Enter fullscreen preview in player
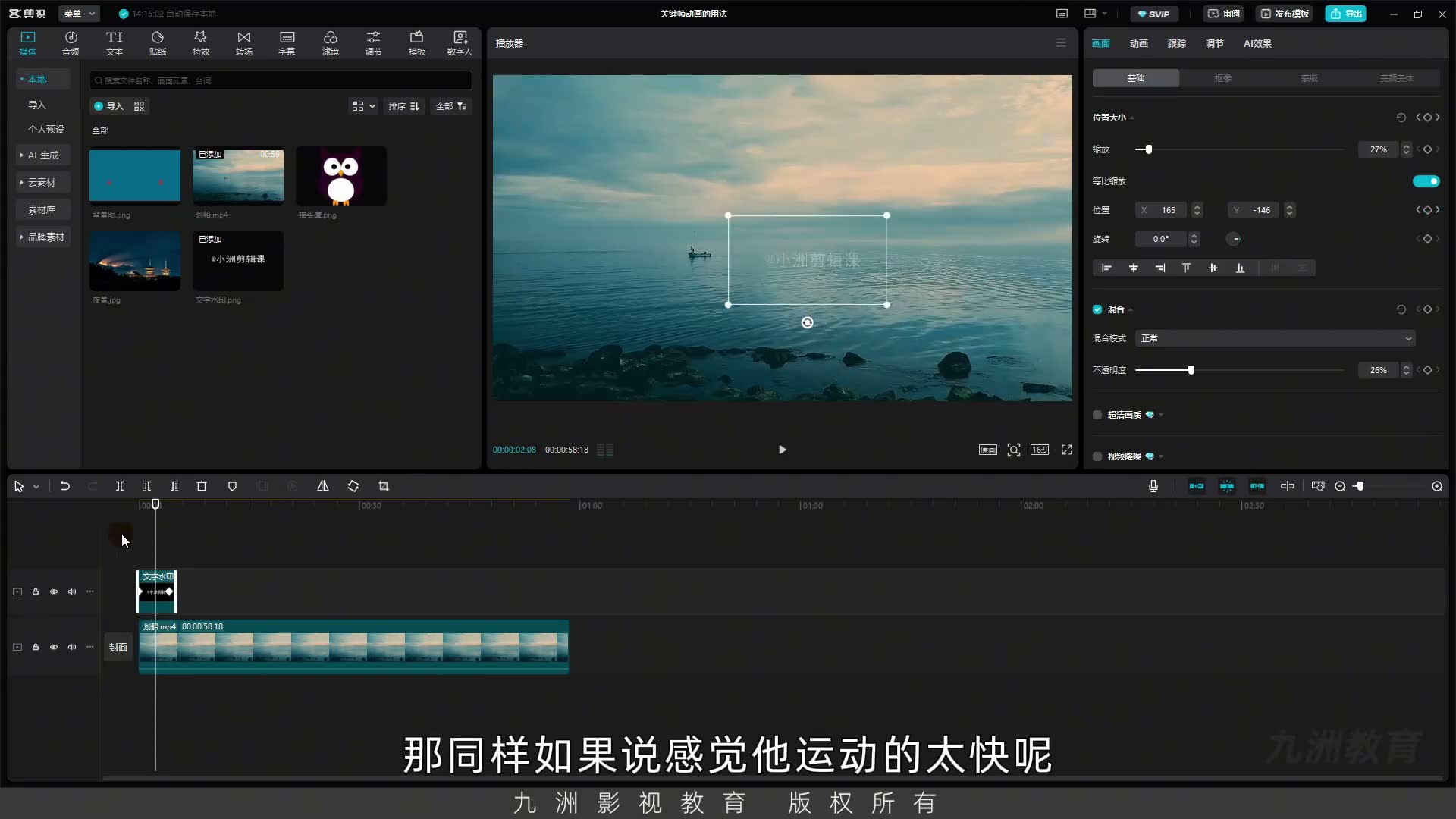The width and height of the screenshot is (1456, 819). (1067, 450)
